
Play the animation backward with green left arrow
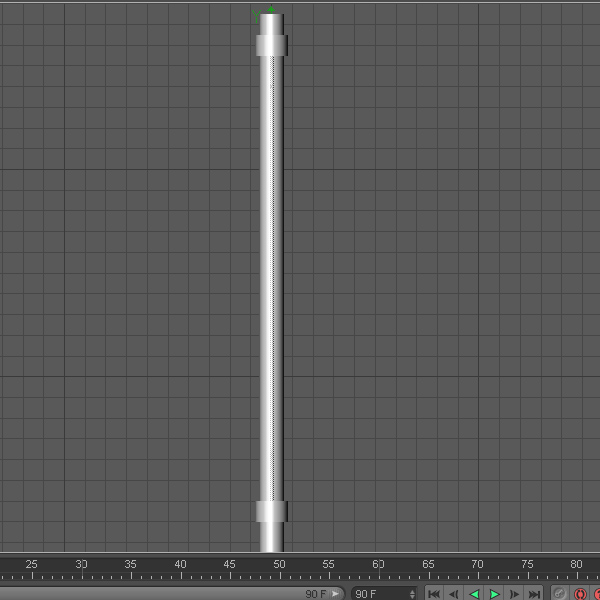[474, 594]
